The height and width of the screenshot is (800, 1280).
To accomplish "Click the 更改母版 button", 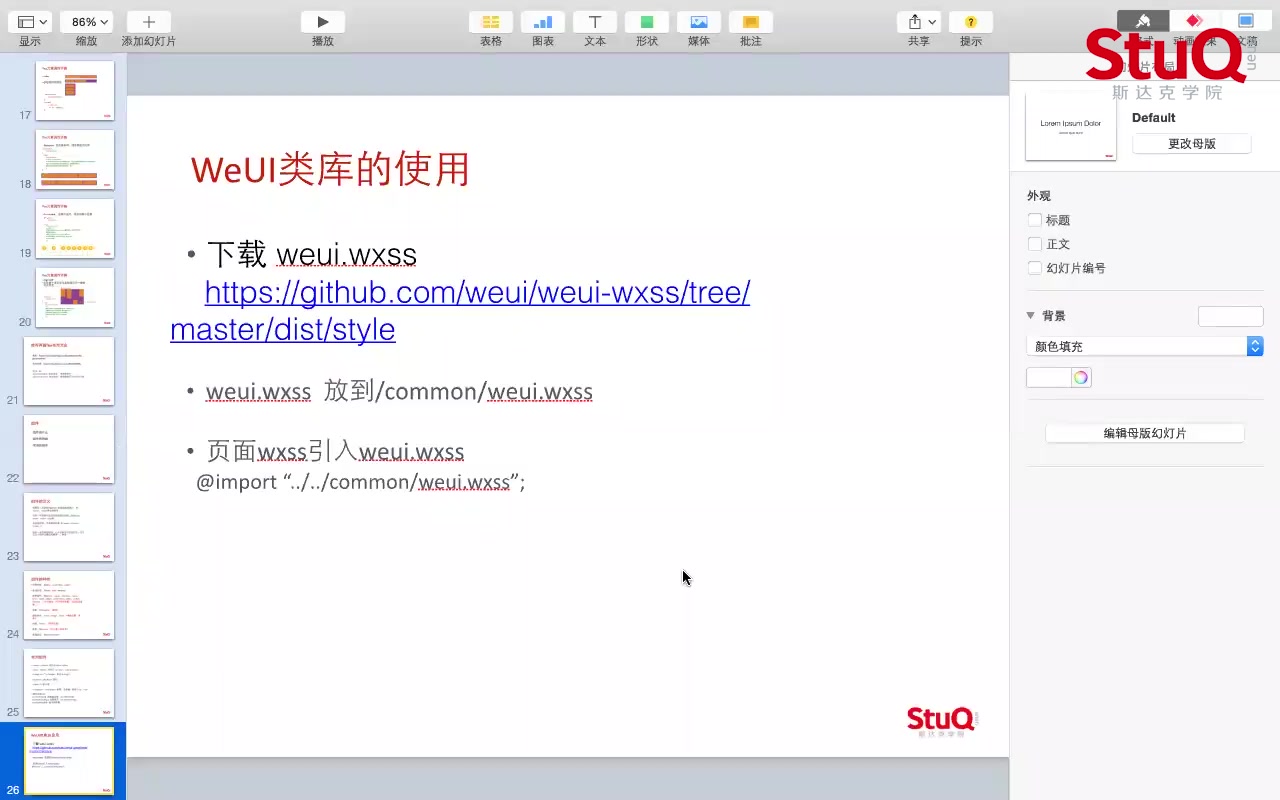I will click(1192, 144).
